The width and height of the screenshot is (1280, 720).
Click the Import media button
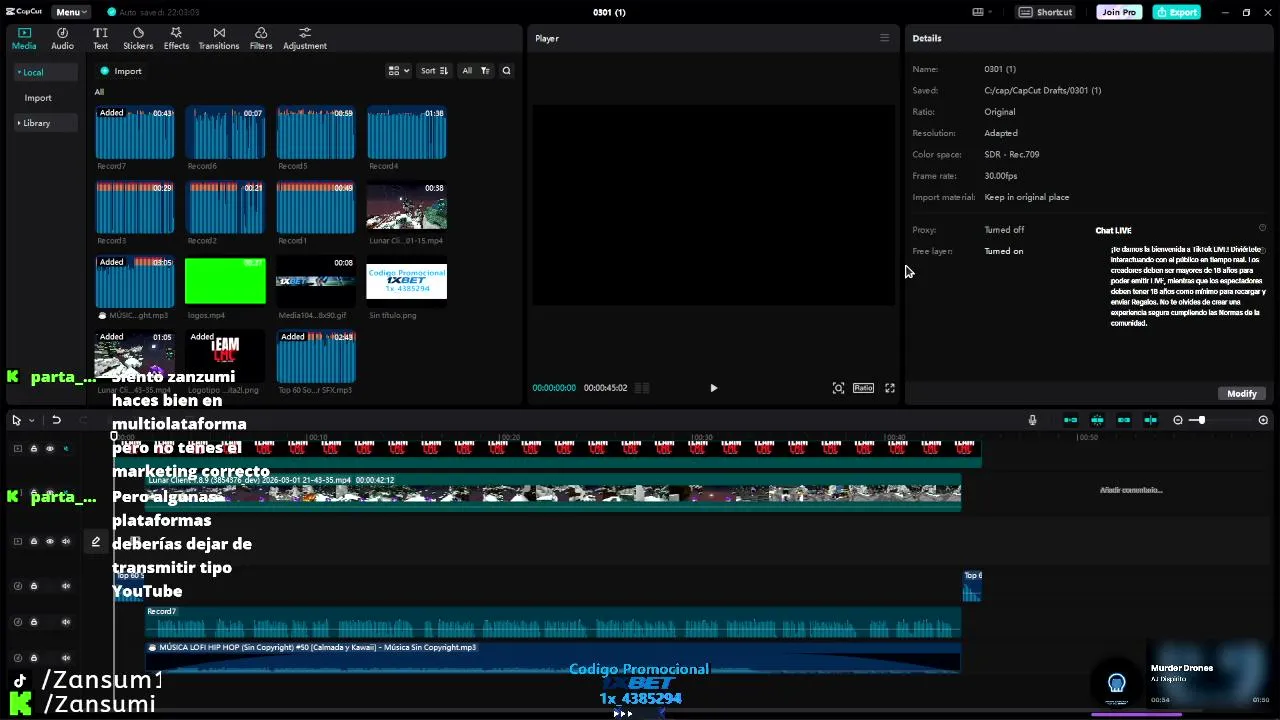121,71
